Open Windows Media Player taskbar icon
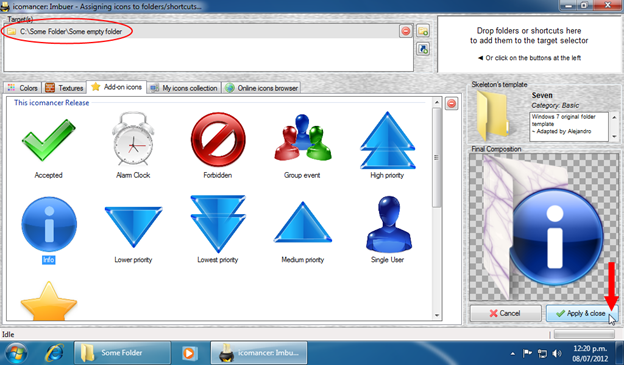 189,353
